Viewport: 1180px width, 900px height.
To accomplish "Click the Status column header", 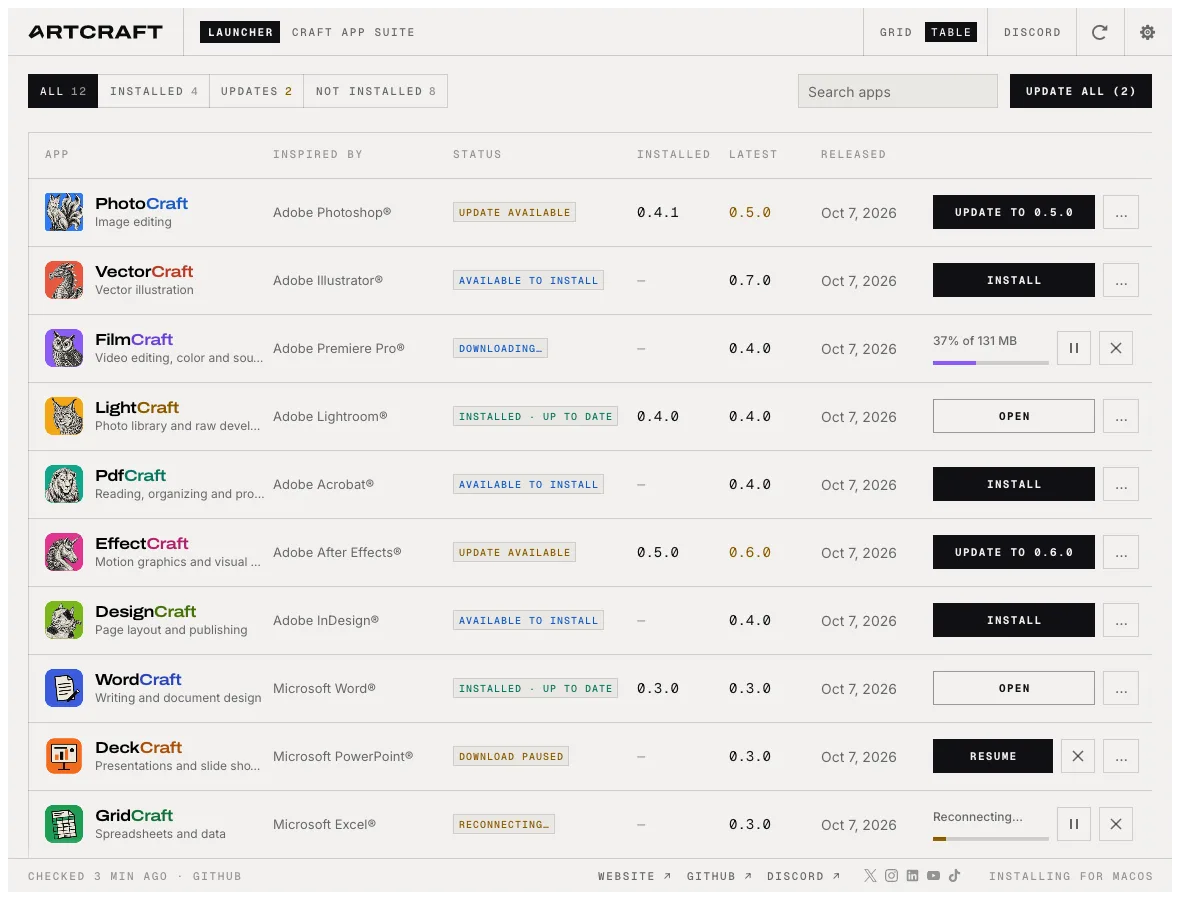I will (x=477, y=154).
